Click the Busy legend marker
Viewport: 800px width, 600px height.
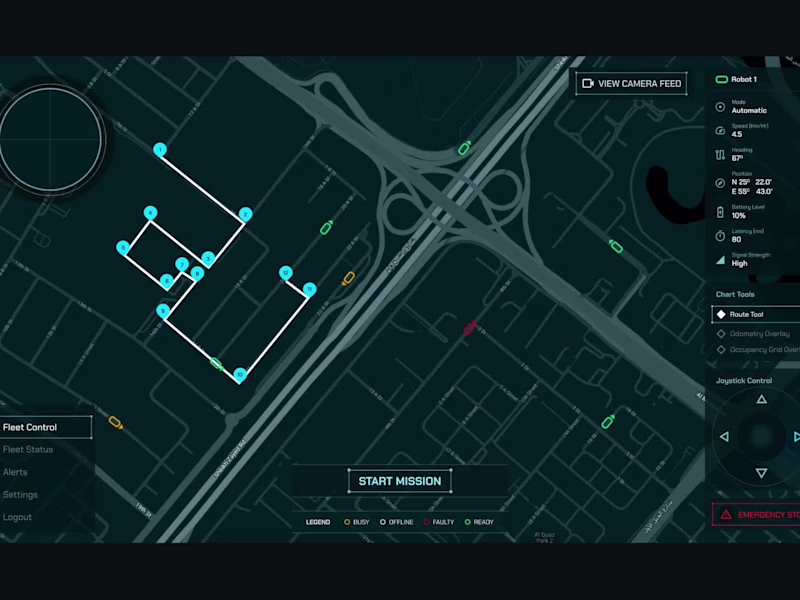coord(347,522)
